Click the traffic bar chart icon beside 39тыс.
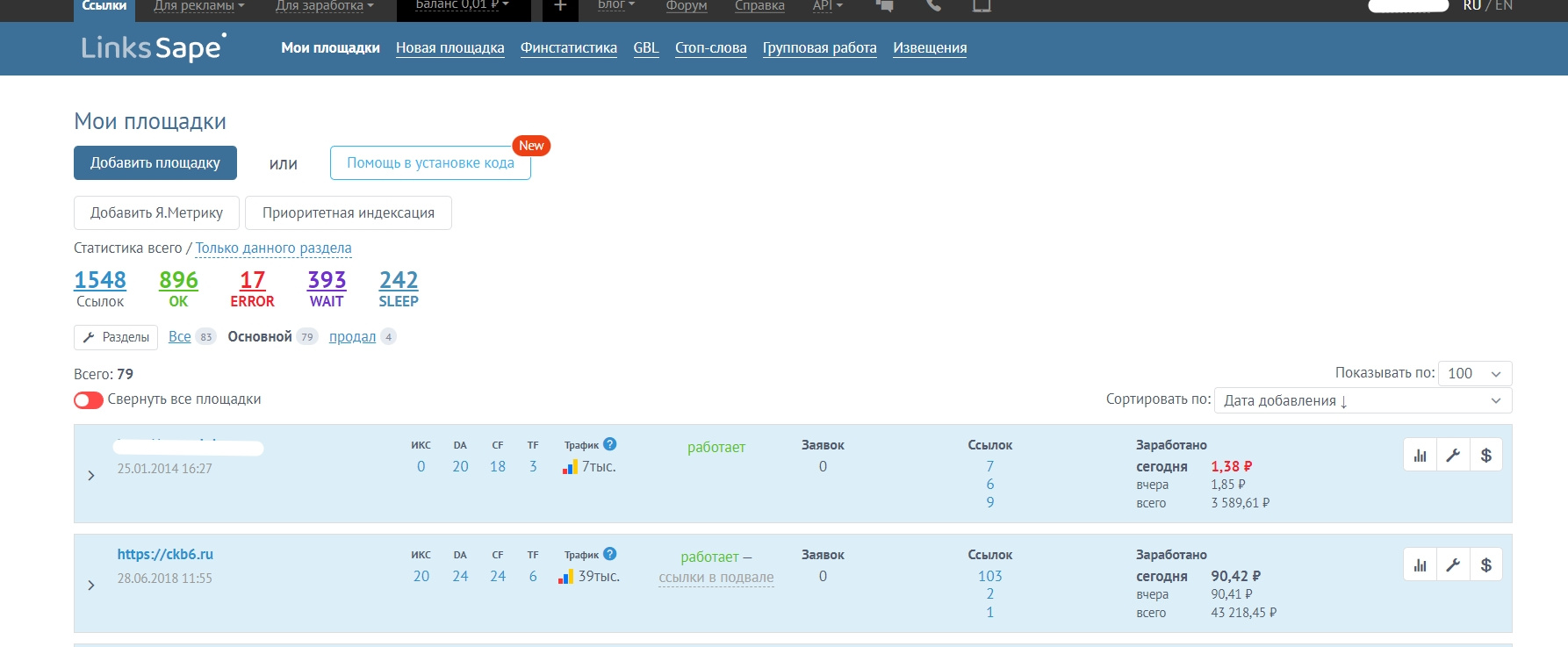This screenshot has width=1568, height=647. [x=566, y=577]
